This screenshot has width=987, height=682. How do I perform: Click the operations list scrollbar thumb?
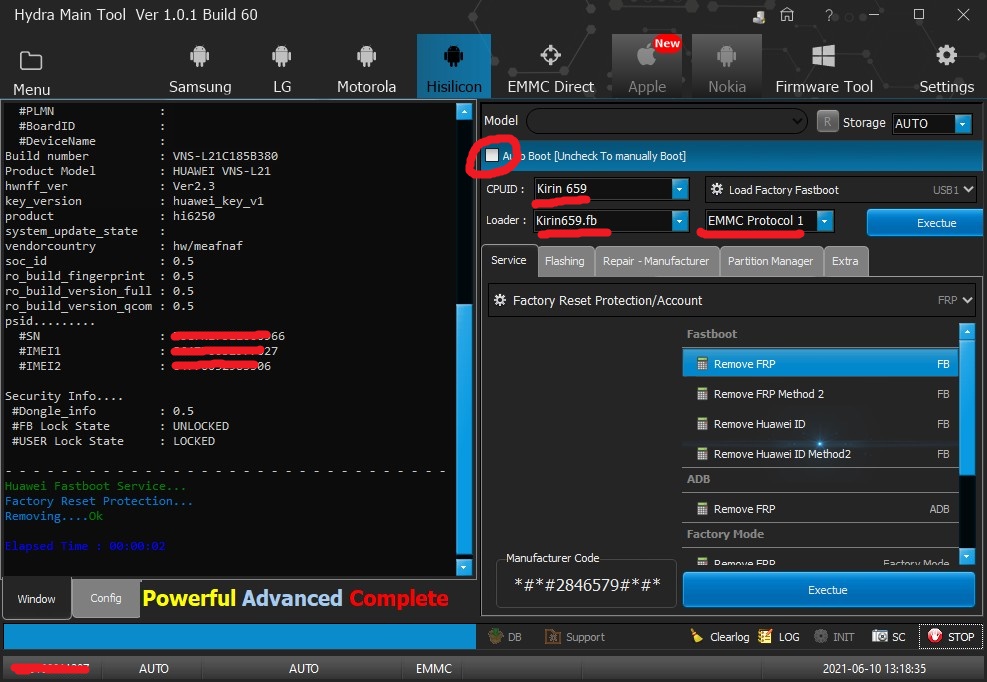967,407
